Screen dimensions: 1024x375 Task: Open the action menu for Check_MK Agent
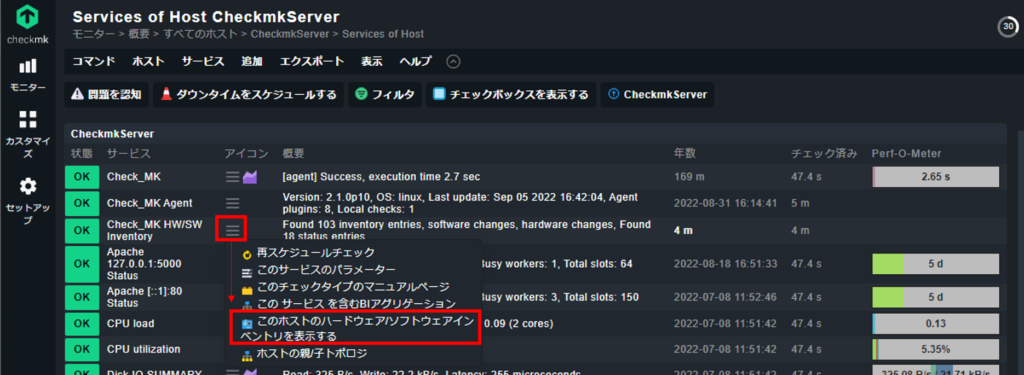click(x=232, y=203)
